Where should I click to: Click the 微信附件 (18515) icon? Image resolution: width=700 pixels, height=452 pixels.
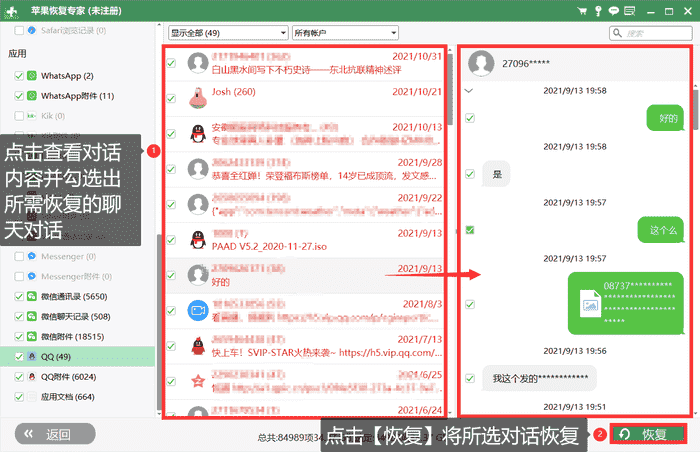32,336
